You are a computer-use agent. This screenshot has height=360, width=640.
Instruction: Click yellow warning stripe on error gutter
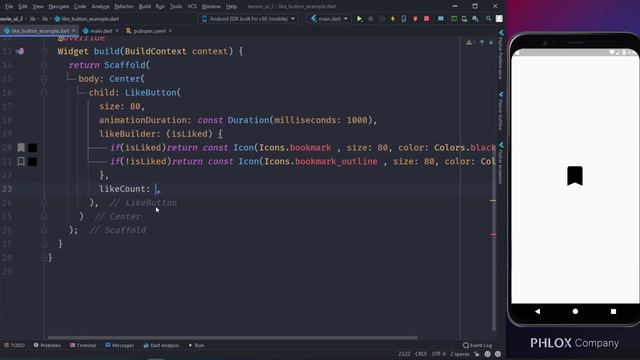click(x=493, y=200)
